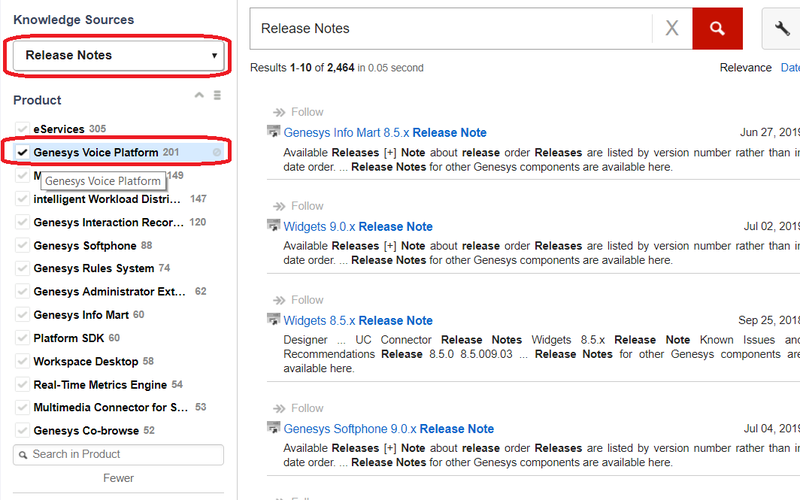The width and height of the screenshot is (800, 500).
Task: Check the intelligent Workload Distribution filter
Action: tap(22, 198)
